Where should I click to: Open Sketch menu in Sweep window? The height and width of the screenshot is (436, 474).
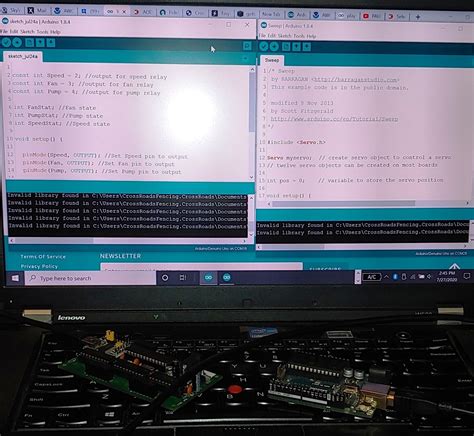click(284, 36)
